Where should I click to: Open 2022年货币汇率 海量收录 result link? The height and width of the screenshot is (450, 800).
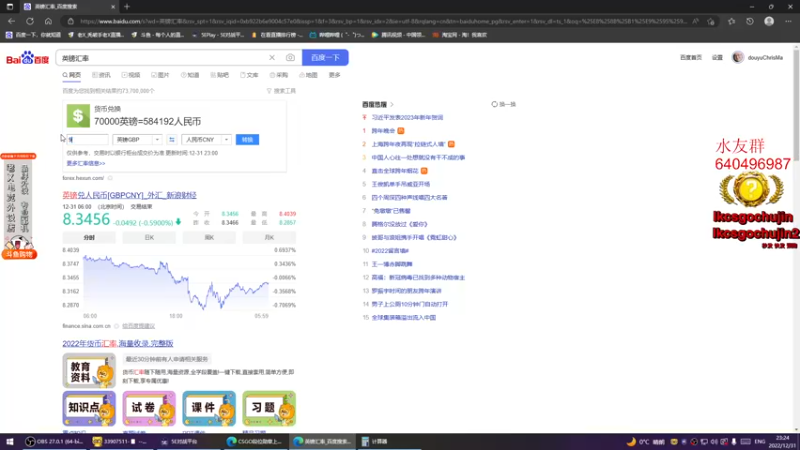(x=118, y=343)
